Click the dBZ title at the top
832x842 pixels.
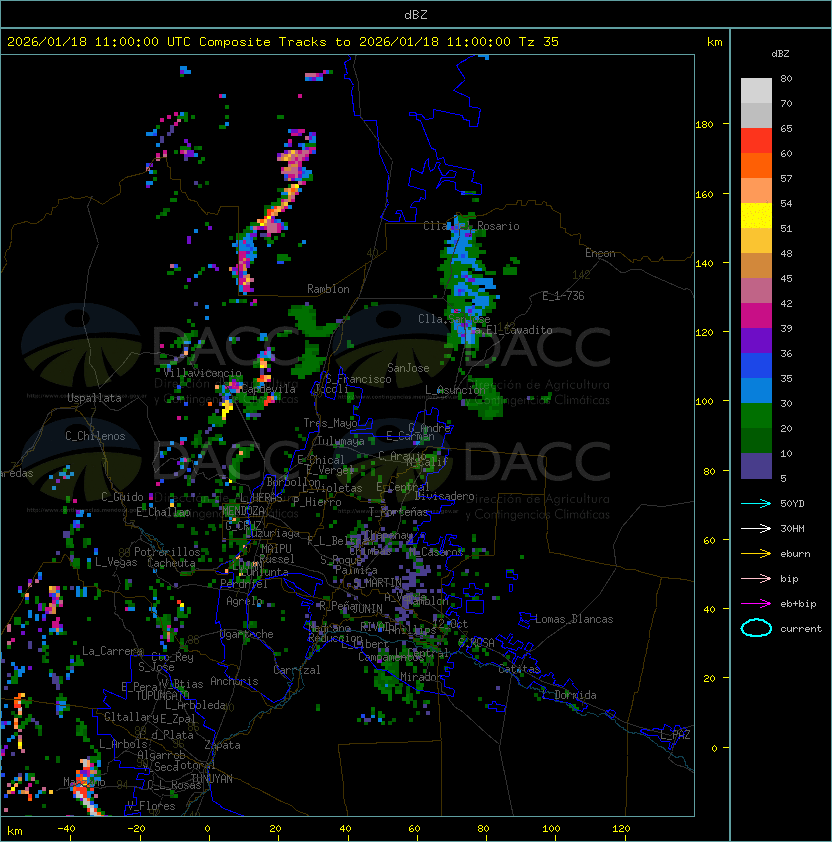[416, 15]
